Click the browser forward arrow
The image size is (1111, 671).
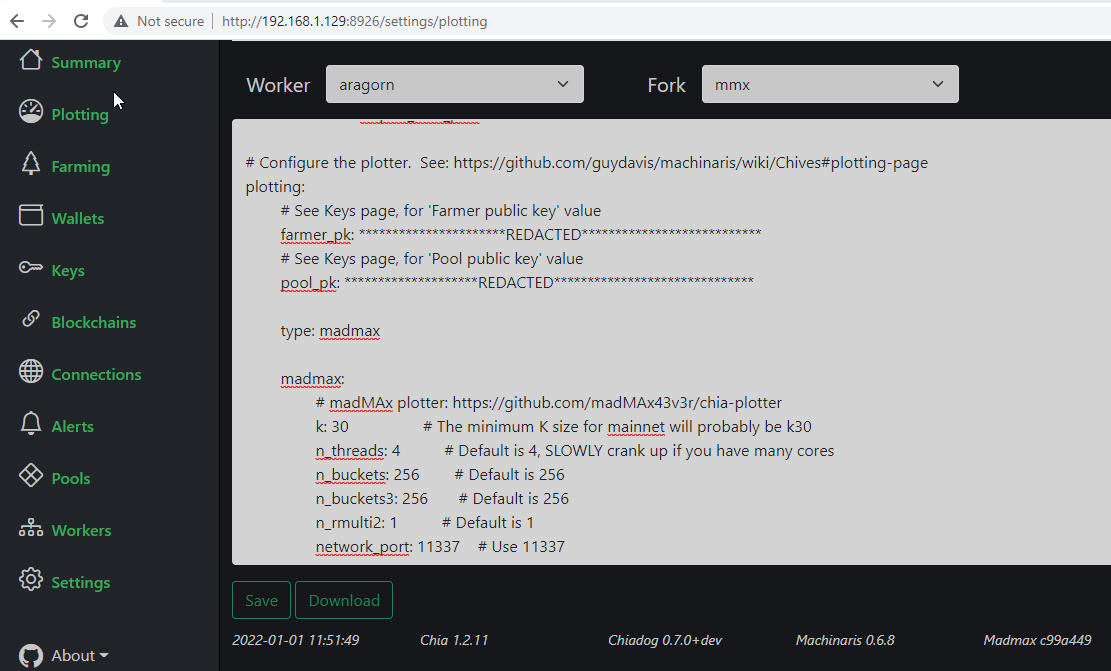point(49,21)
